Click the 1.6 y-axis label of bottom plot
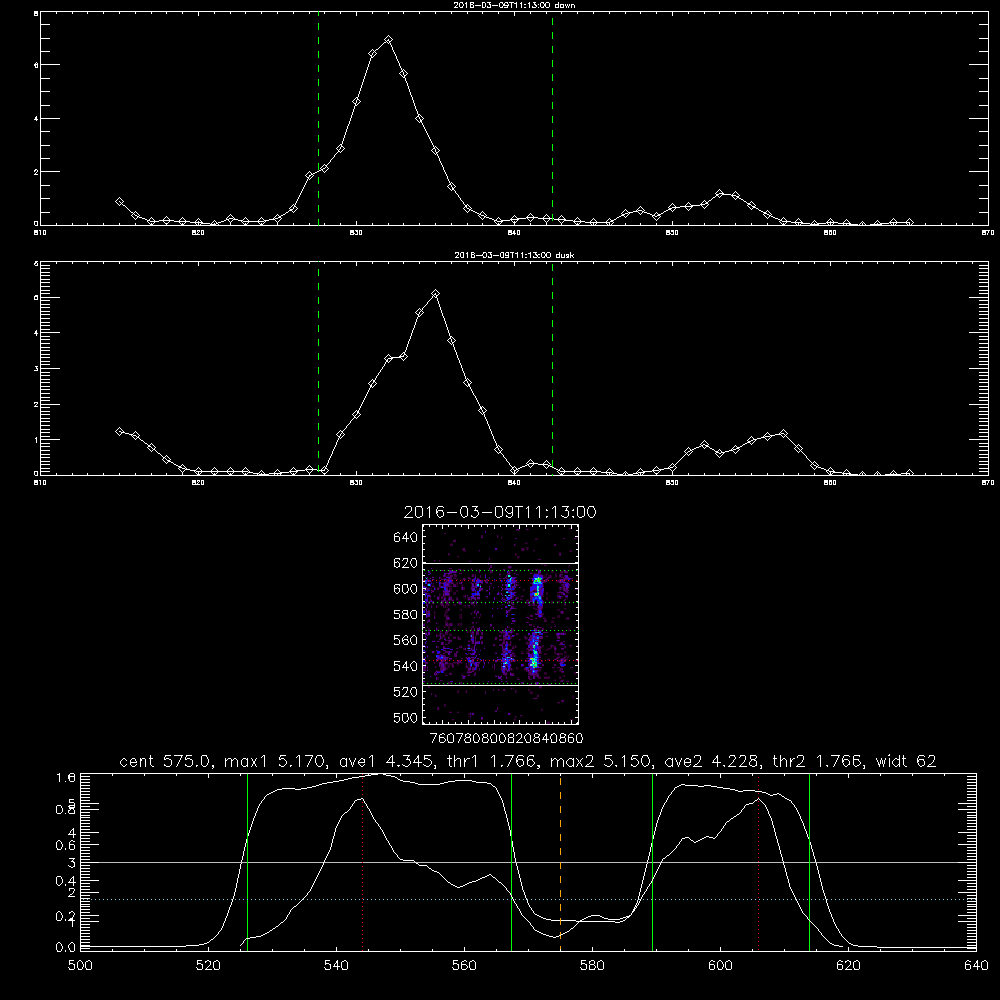Image resolution: width=1000 pixels, height=1000 pixels. [66, 777]
